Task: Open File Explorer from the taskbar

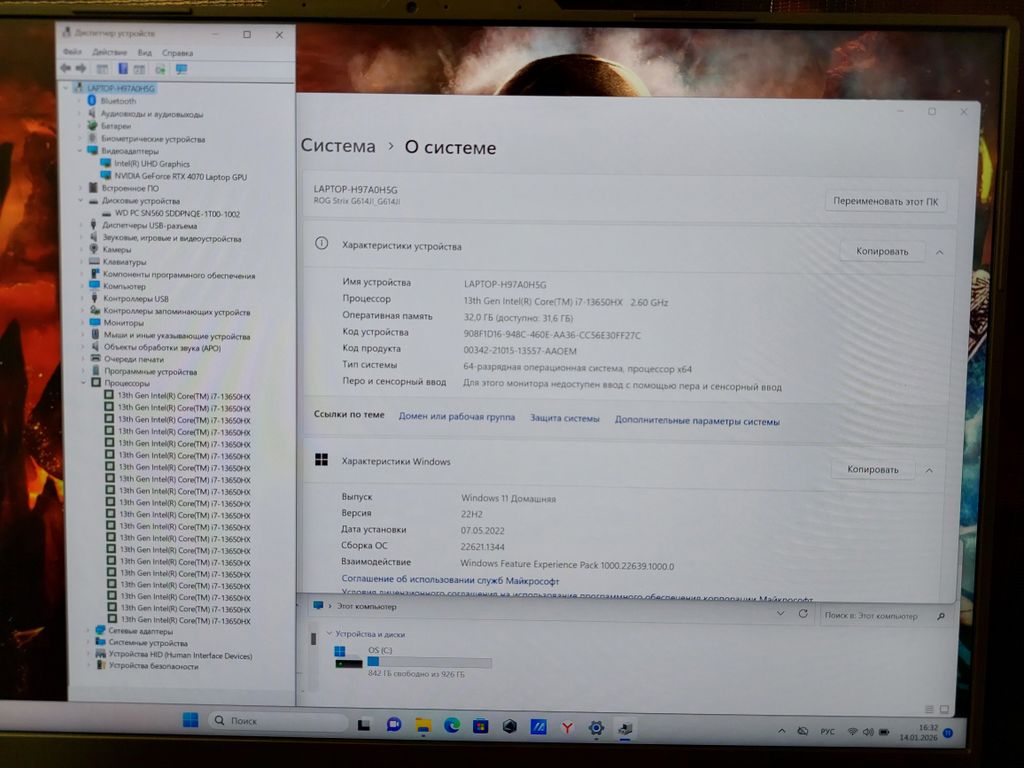Action: point(423,725)
